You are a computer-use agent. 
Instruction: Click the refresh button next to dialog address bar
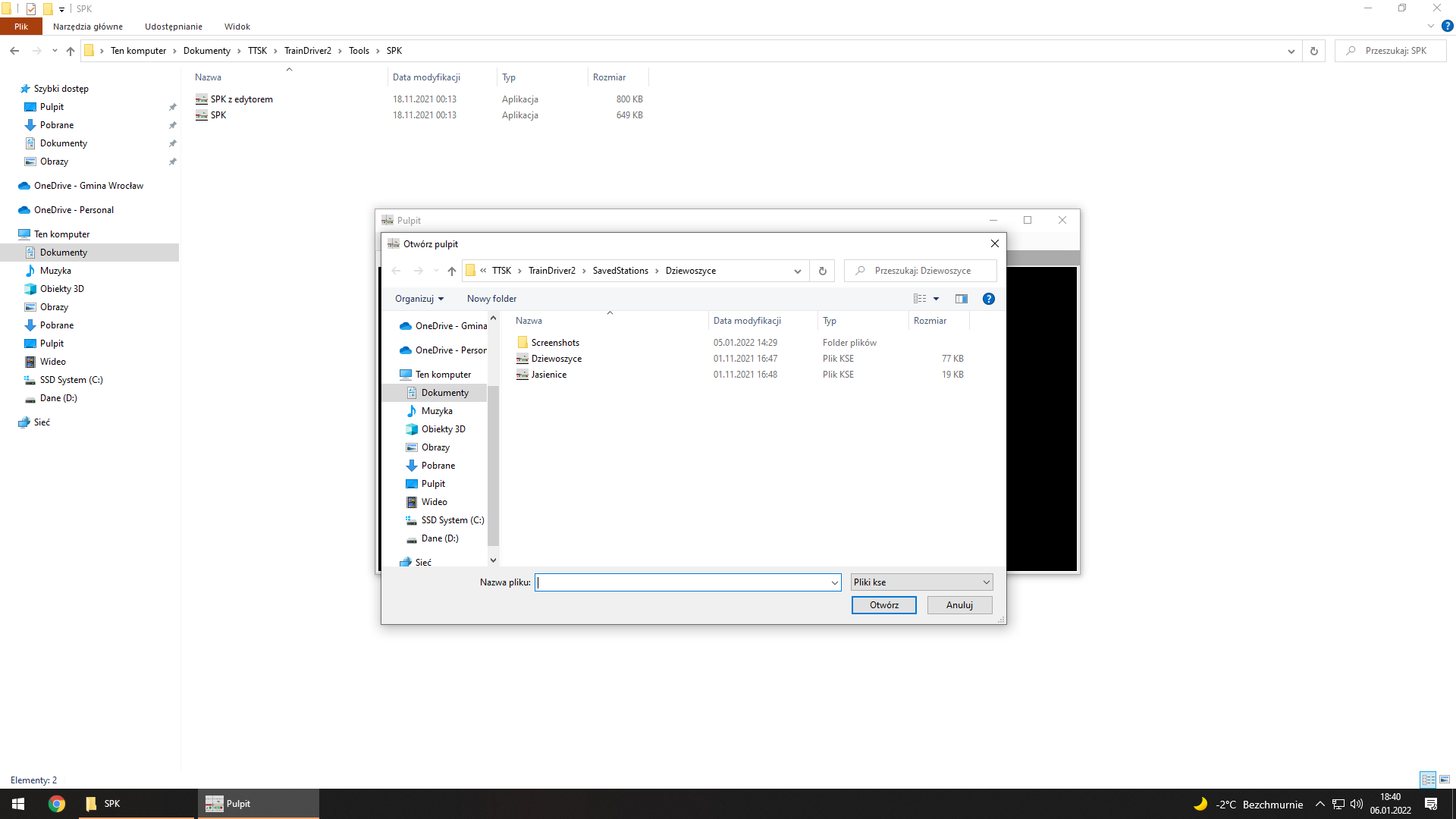(822, 271)
